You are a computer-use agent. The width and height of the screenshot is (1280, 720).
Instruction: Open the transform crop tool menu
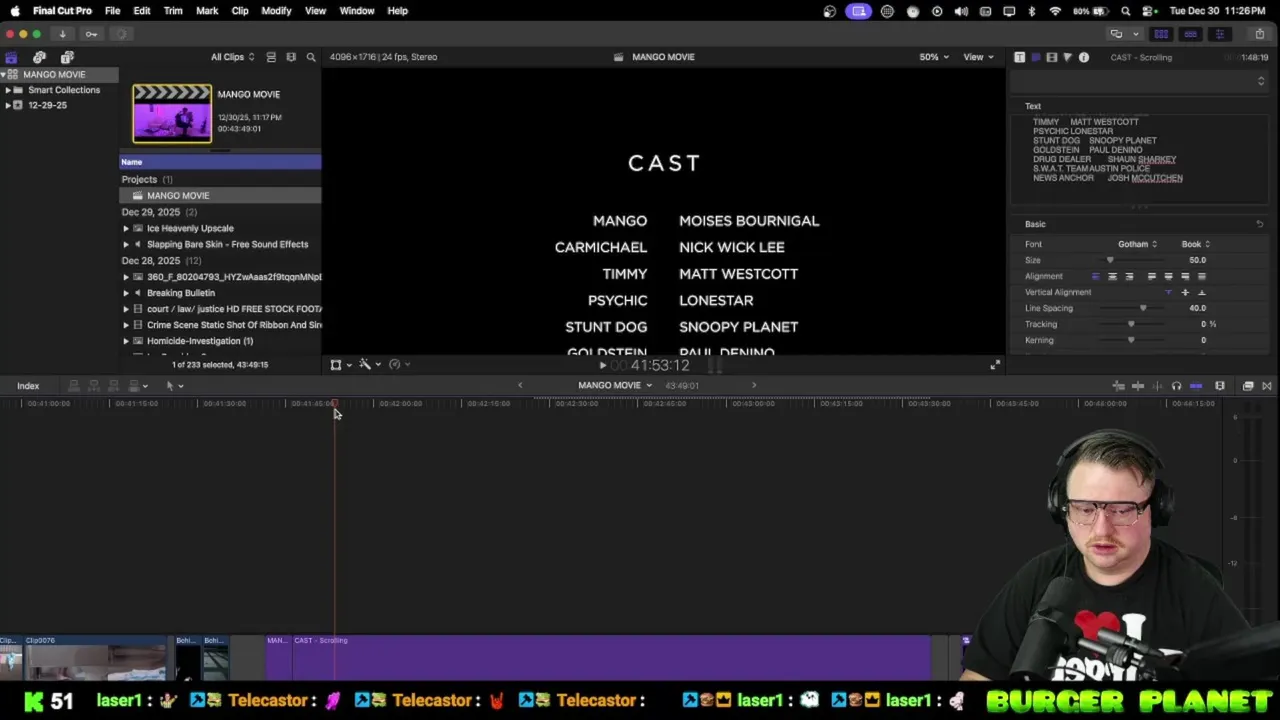[x=340, y=365]
